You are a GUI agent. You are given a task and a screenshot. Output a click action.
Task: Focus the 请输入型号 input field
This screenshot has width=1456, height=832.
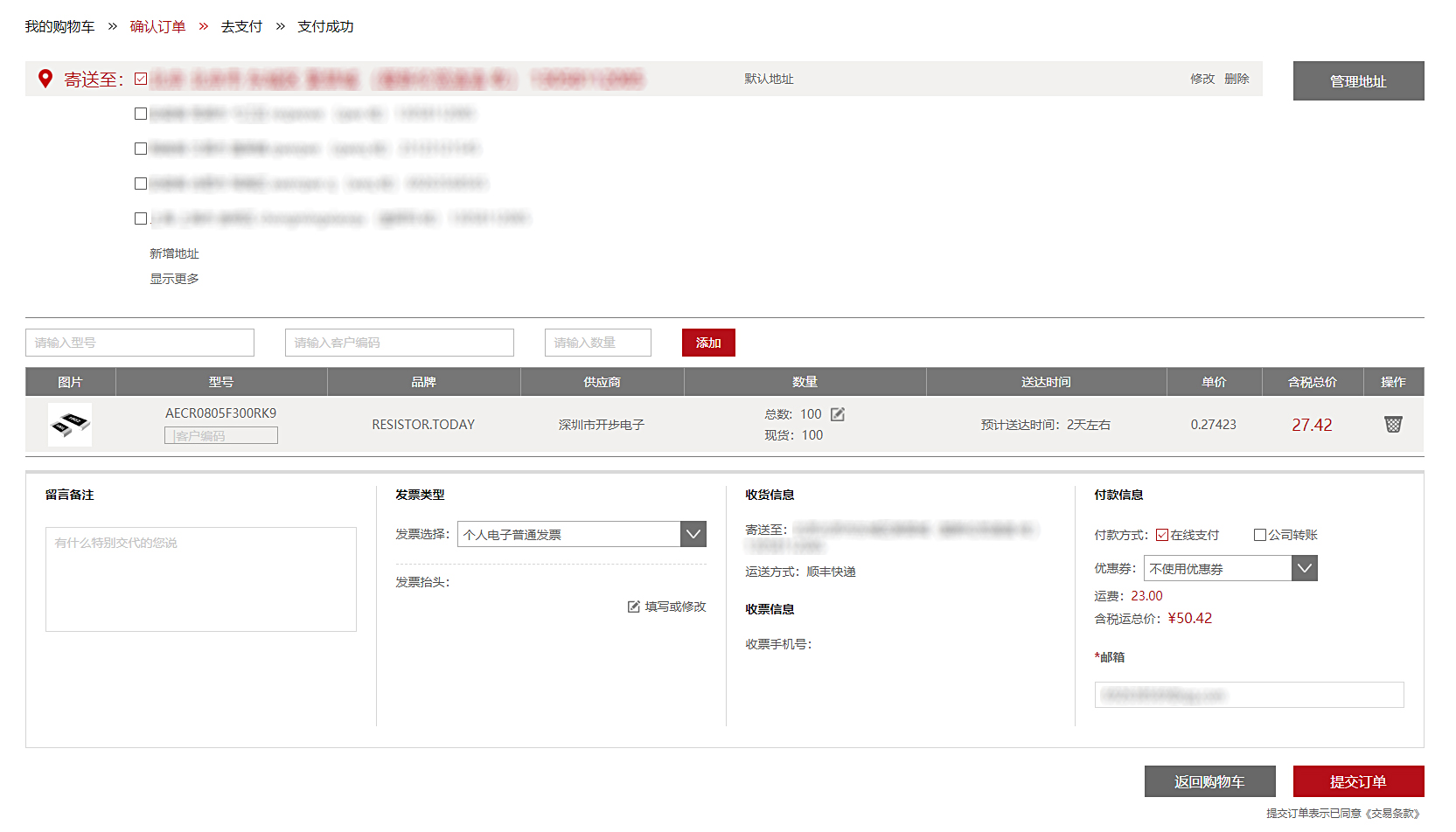coord(140,343)
